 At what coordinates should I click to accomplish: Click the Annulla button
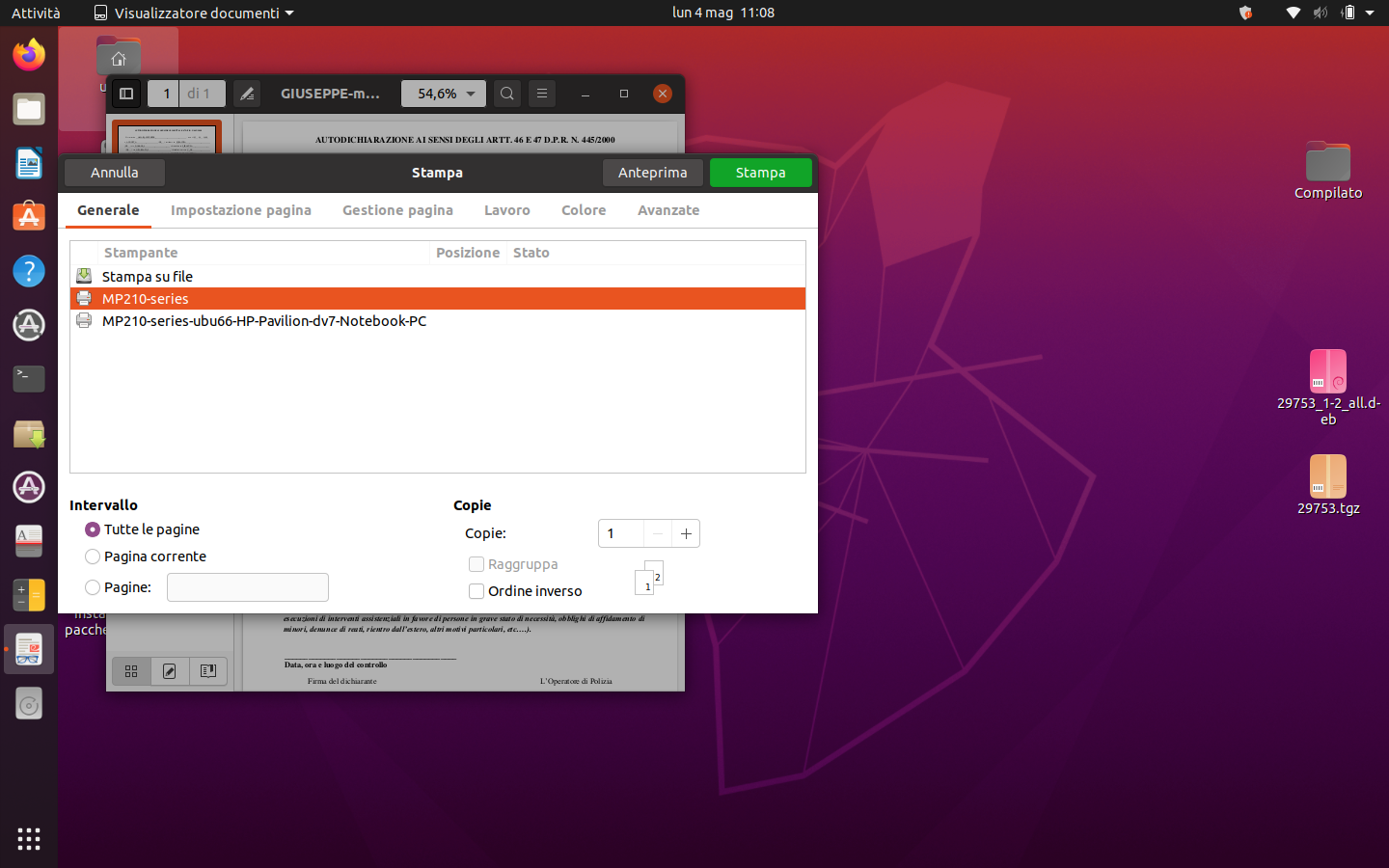(x=115, y=173)
